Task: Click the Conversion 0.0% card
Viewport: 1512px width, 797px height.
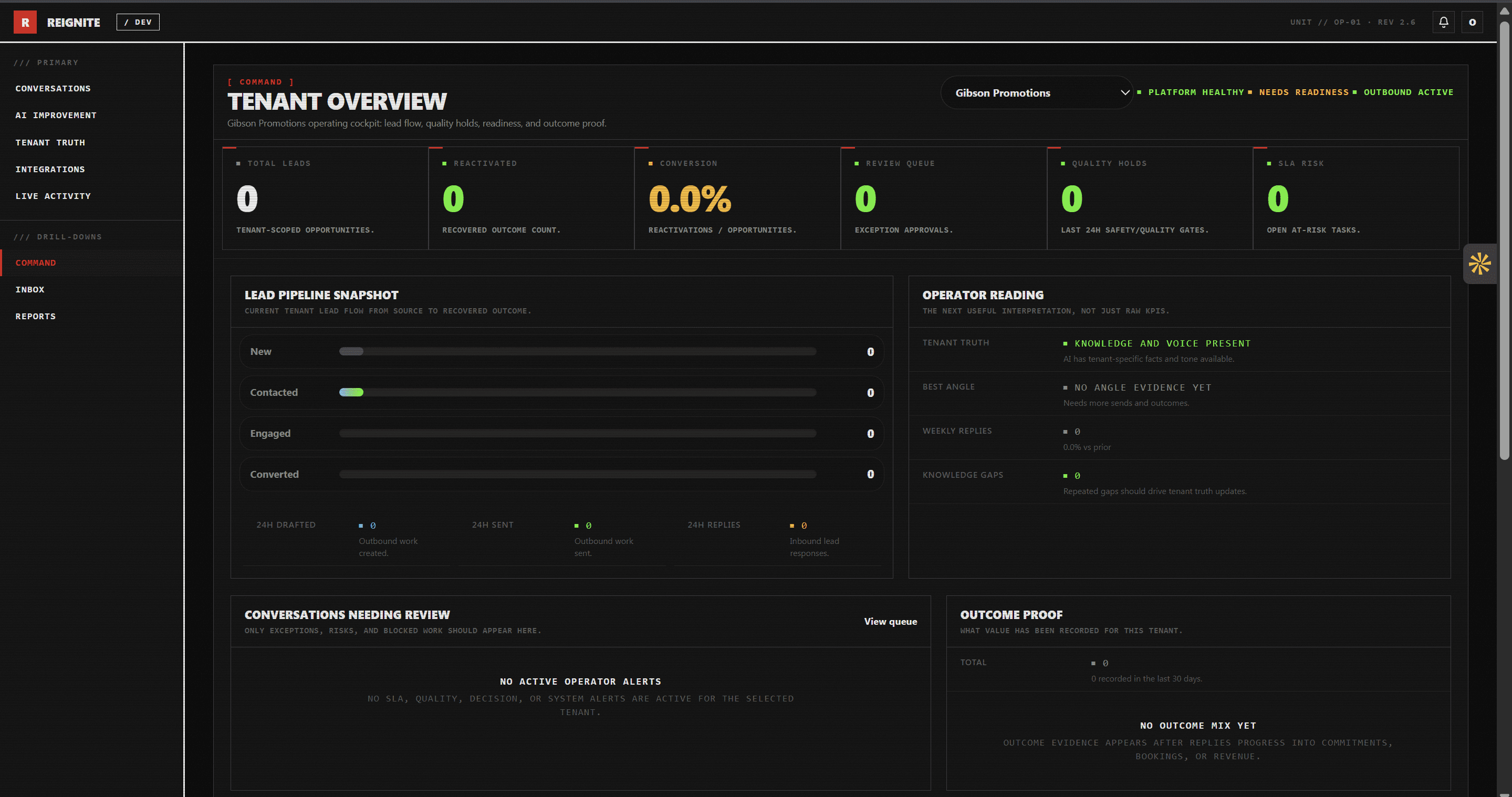Action: click(x=737, y=198)
